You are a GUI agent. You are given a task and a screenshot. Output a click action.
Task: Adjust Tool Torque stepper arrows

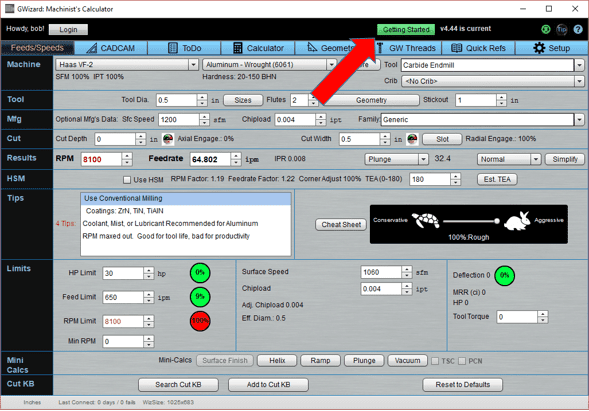click(x=542, y=317)
